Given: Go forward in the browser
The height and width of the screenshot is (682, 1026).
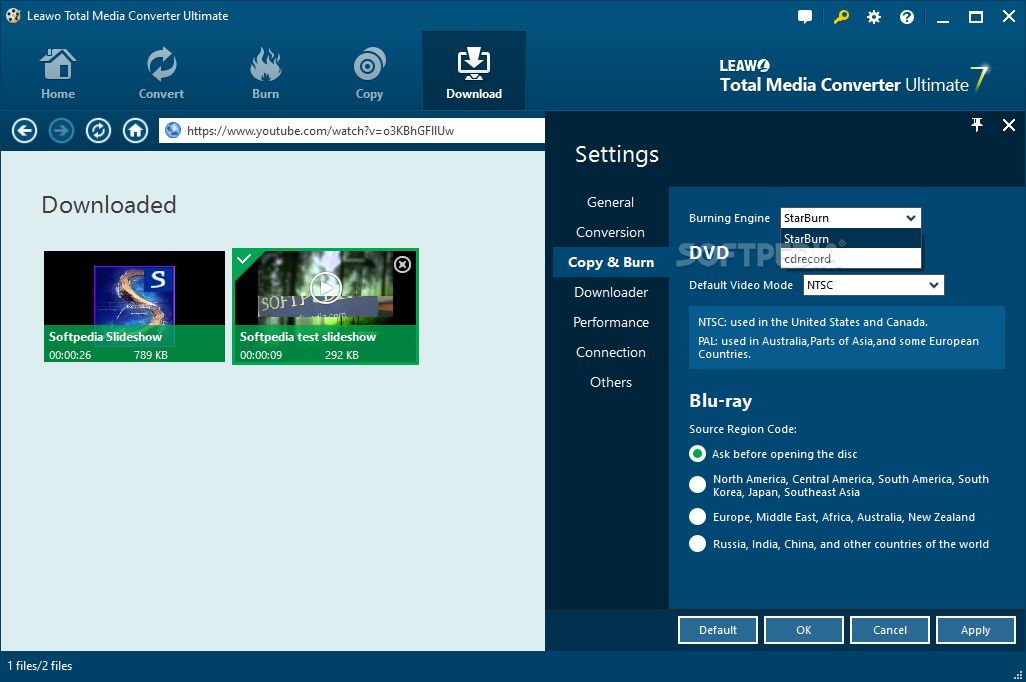Looking at the screenshot, I should [x=62, y=131].
